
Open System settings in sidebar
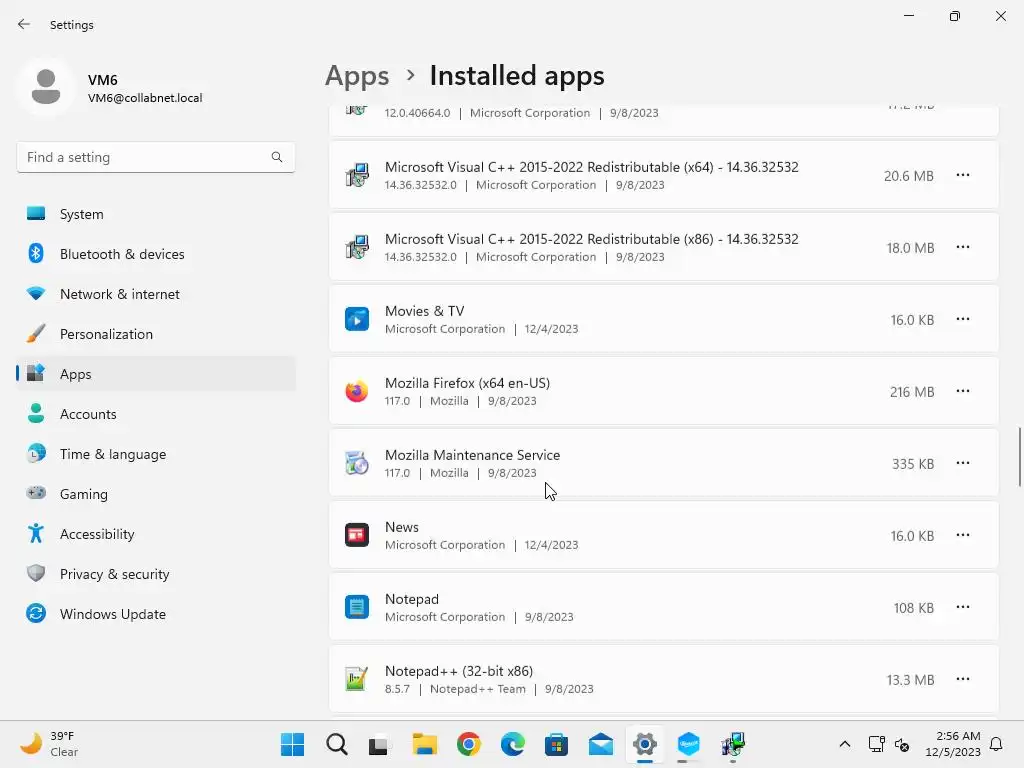coord(155,214)
